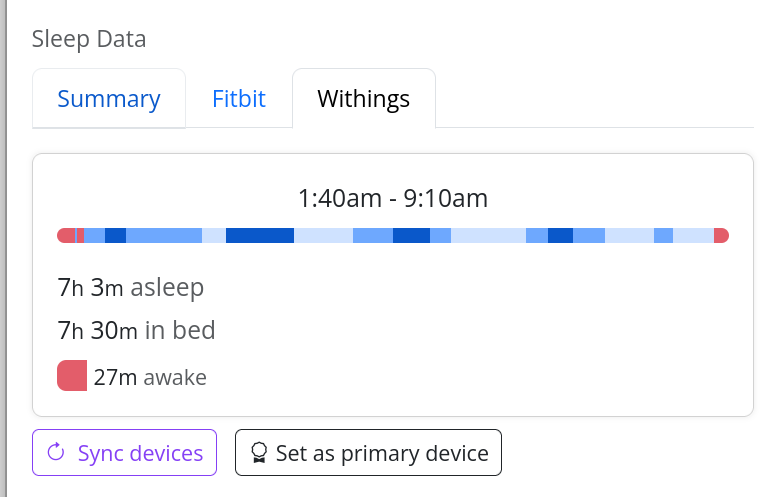Open the Fitbit sleep tab
This screenshot has height=497, width=764.
pyautogui.click(x=239, y=99)
